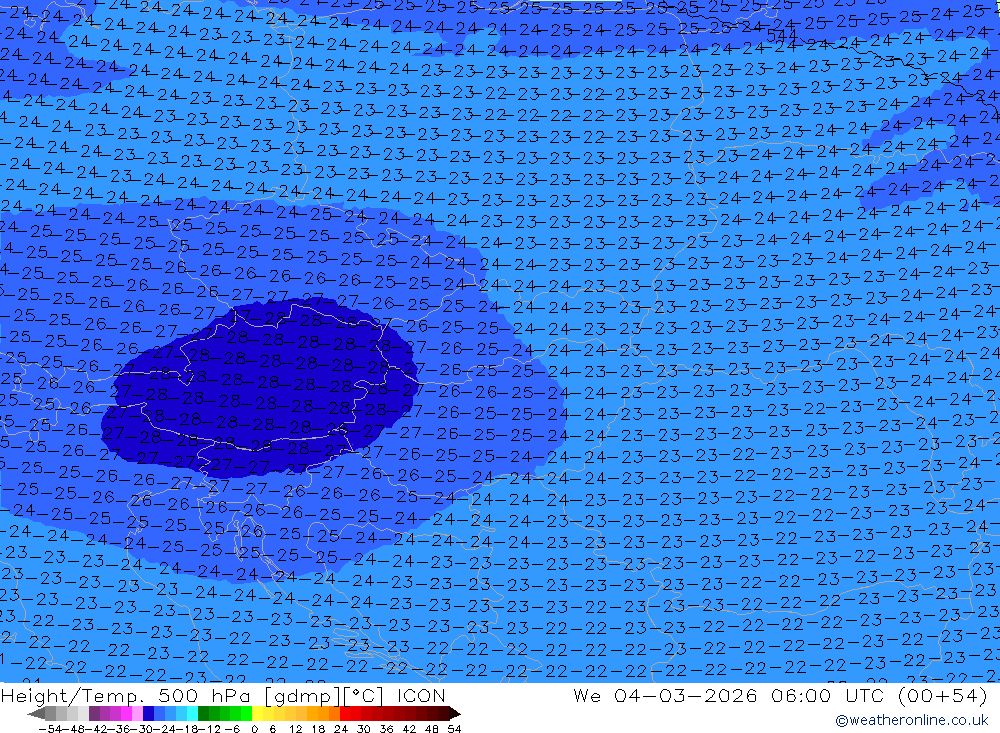Click the '-54' legend scale value

tap(48, 728)
